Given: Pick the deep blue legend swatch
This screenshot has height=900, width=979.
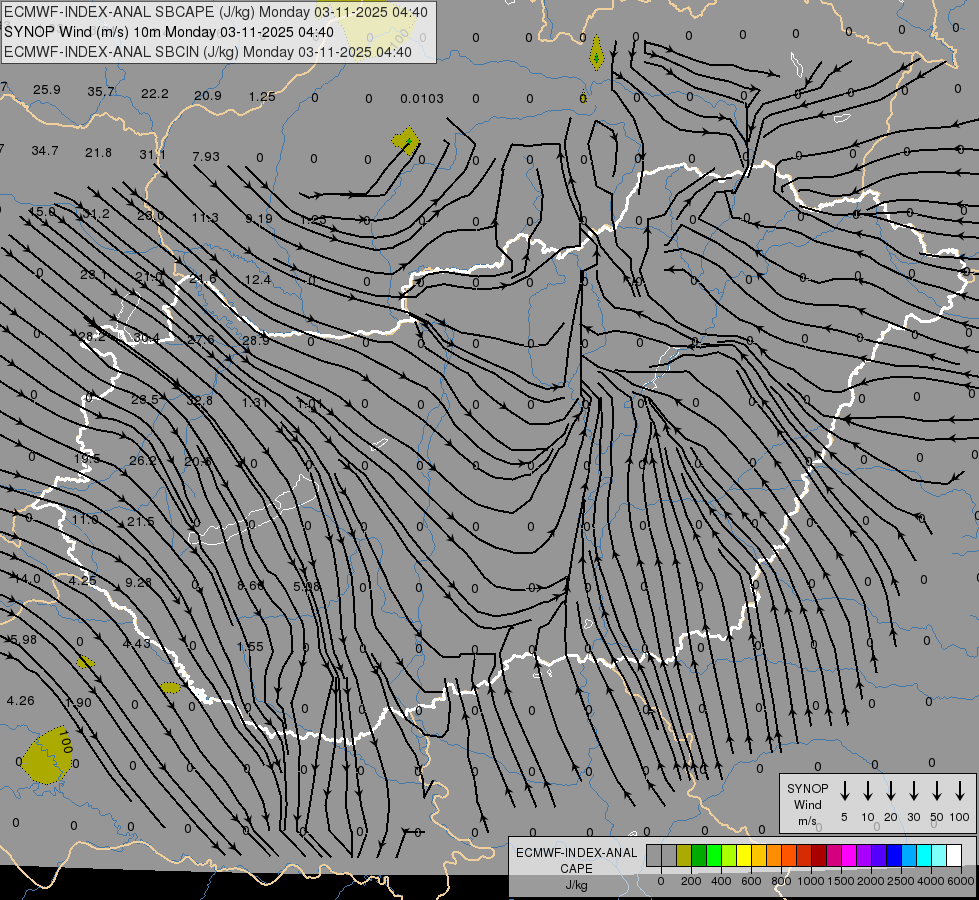Looking at the screenshot, I should coord(894,855).
